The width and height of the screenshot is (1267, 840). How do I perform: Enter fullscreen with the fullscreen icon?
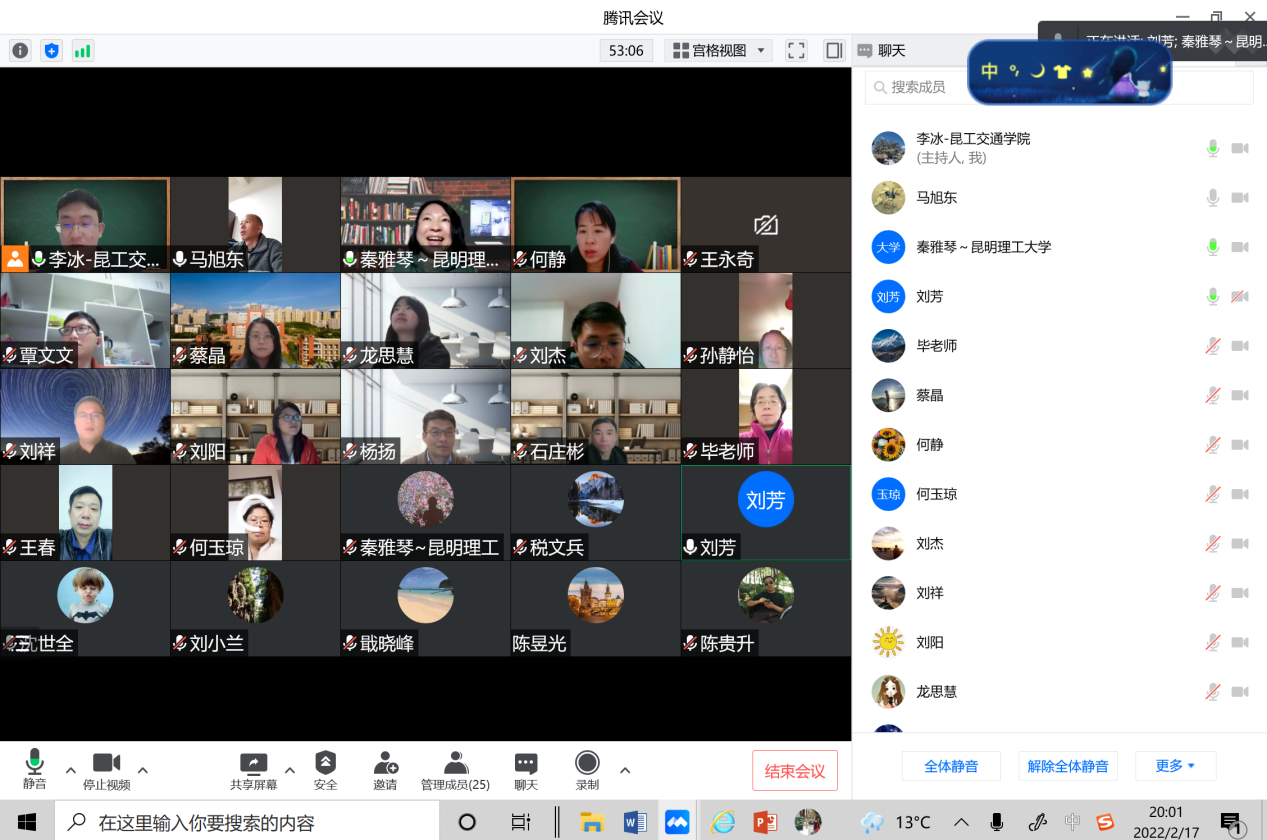[796, 50]
